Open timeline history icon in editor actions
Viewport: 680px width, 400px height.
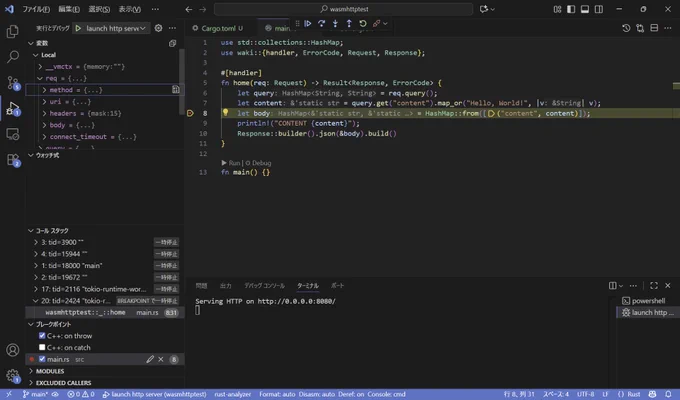pos(626,28)
